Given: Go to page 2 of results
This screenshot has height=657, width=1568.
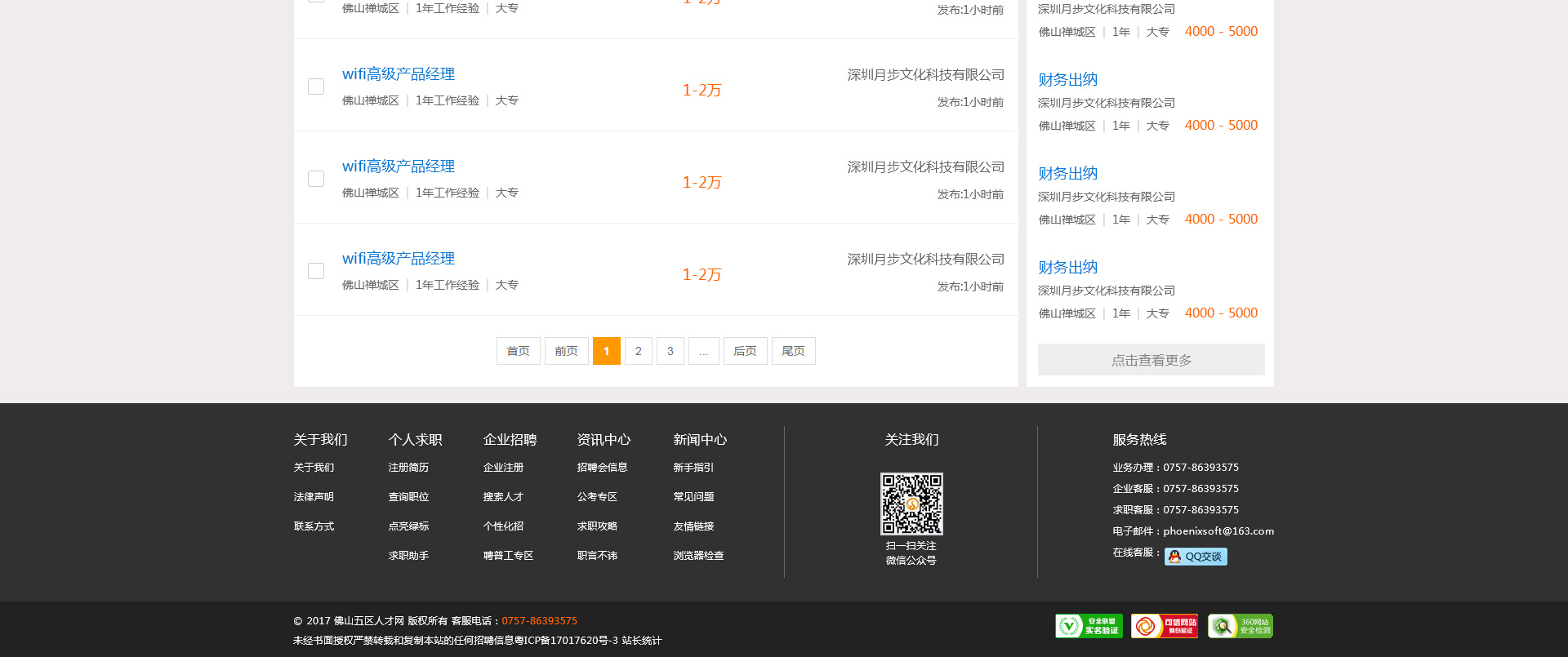Looking at the screenshot, I should [x=638, y=351].
